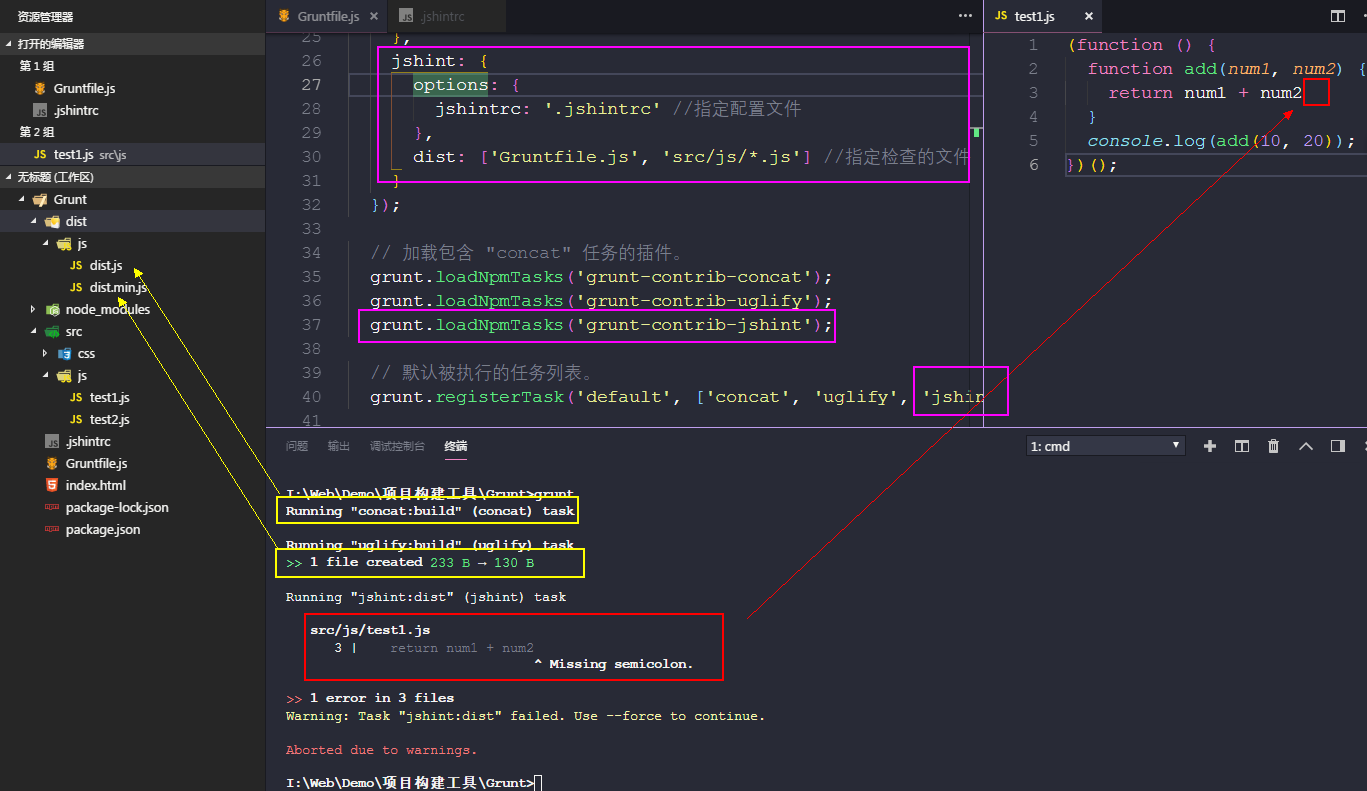The image size is (1367, 791).
Task: Open more actions menu of left editor group
Action: point(965,16)
